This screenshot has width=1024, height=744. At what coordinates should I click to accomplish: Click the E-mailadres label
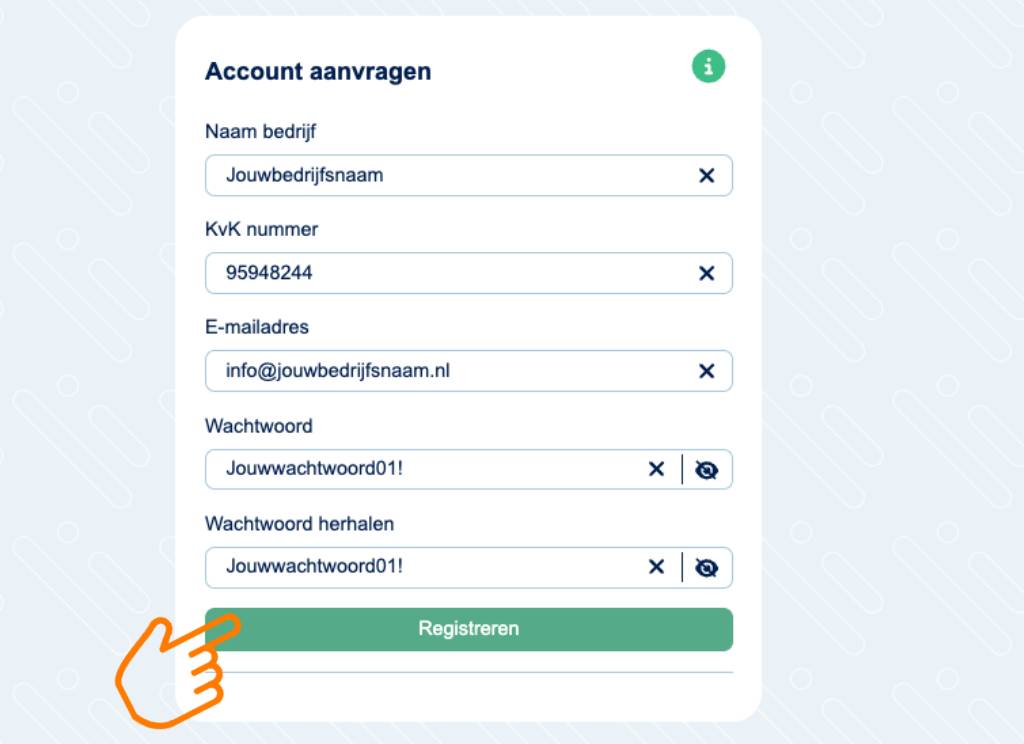click(x=257, y=327)
